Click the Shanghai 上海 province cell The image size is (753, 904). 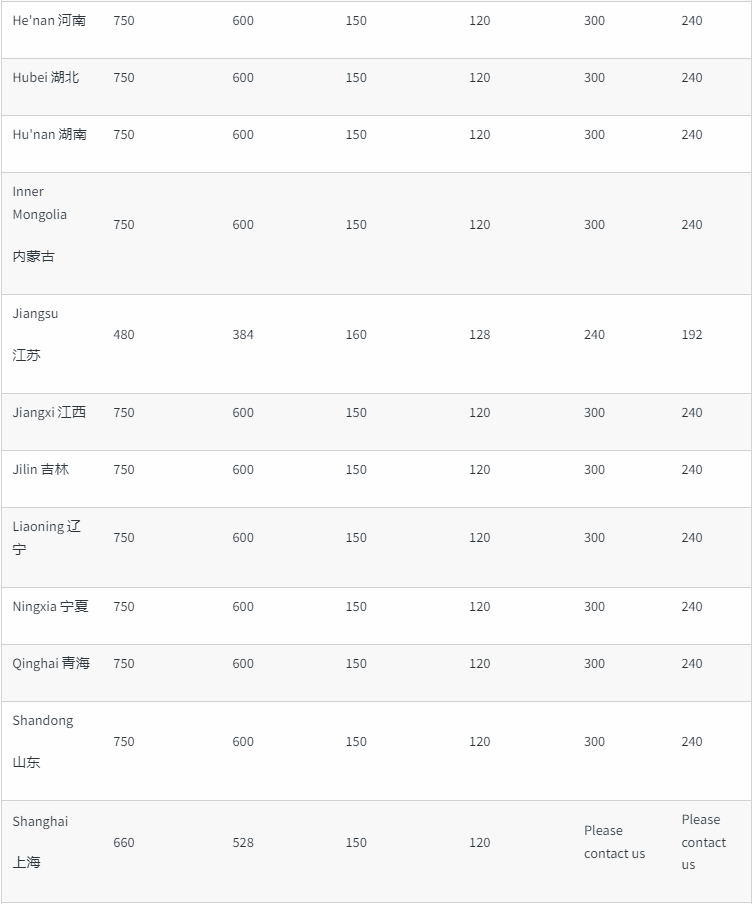coord(40,842)
